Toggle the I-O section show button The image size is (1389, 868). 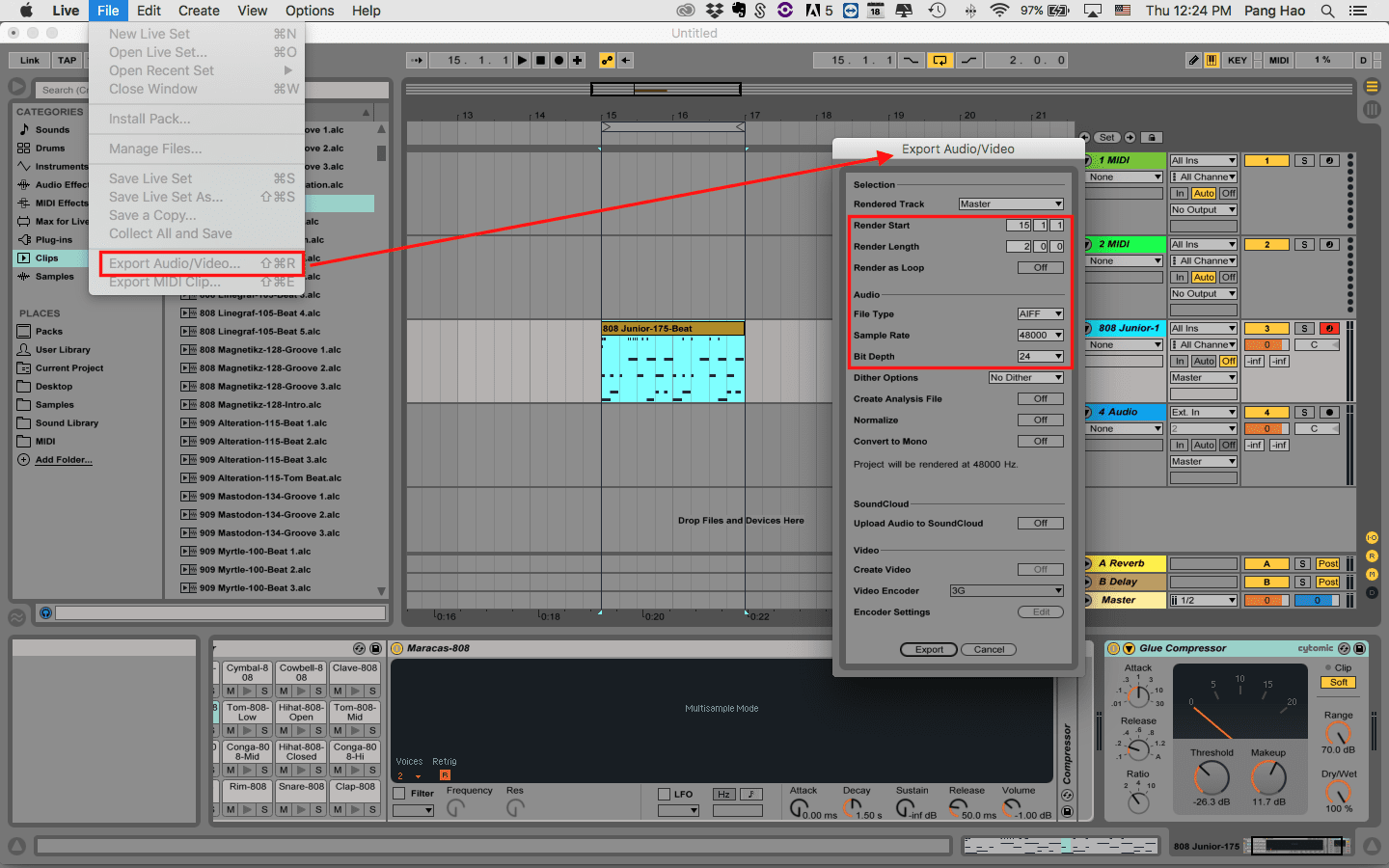coord(1372,537)
